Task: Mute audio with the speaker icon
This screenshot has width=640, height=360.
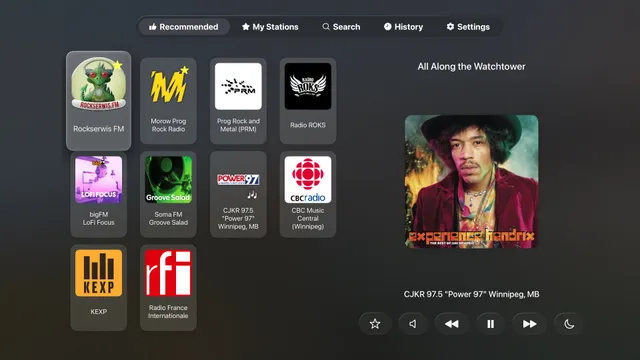Action: coord(413,324)
